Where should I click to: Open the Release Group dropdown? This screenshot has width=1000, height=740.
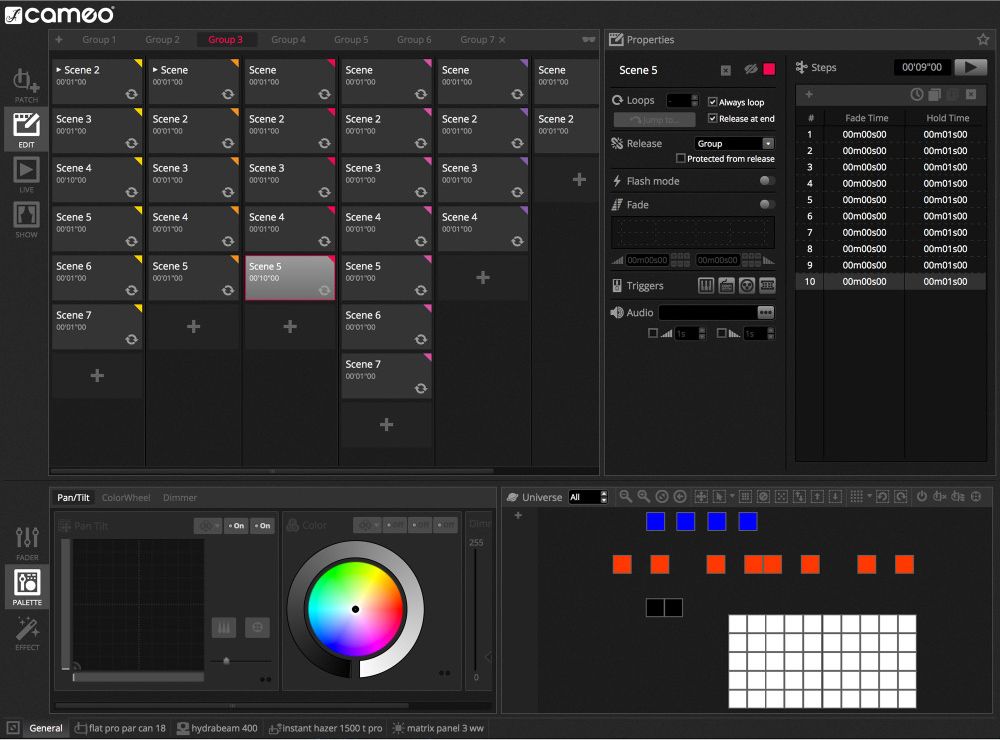point(734,144)
